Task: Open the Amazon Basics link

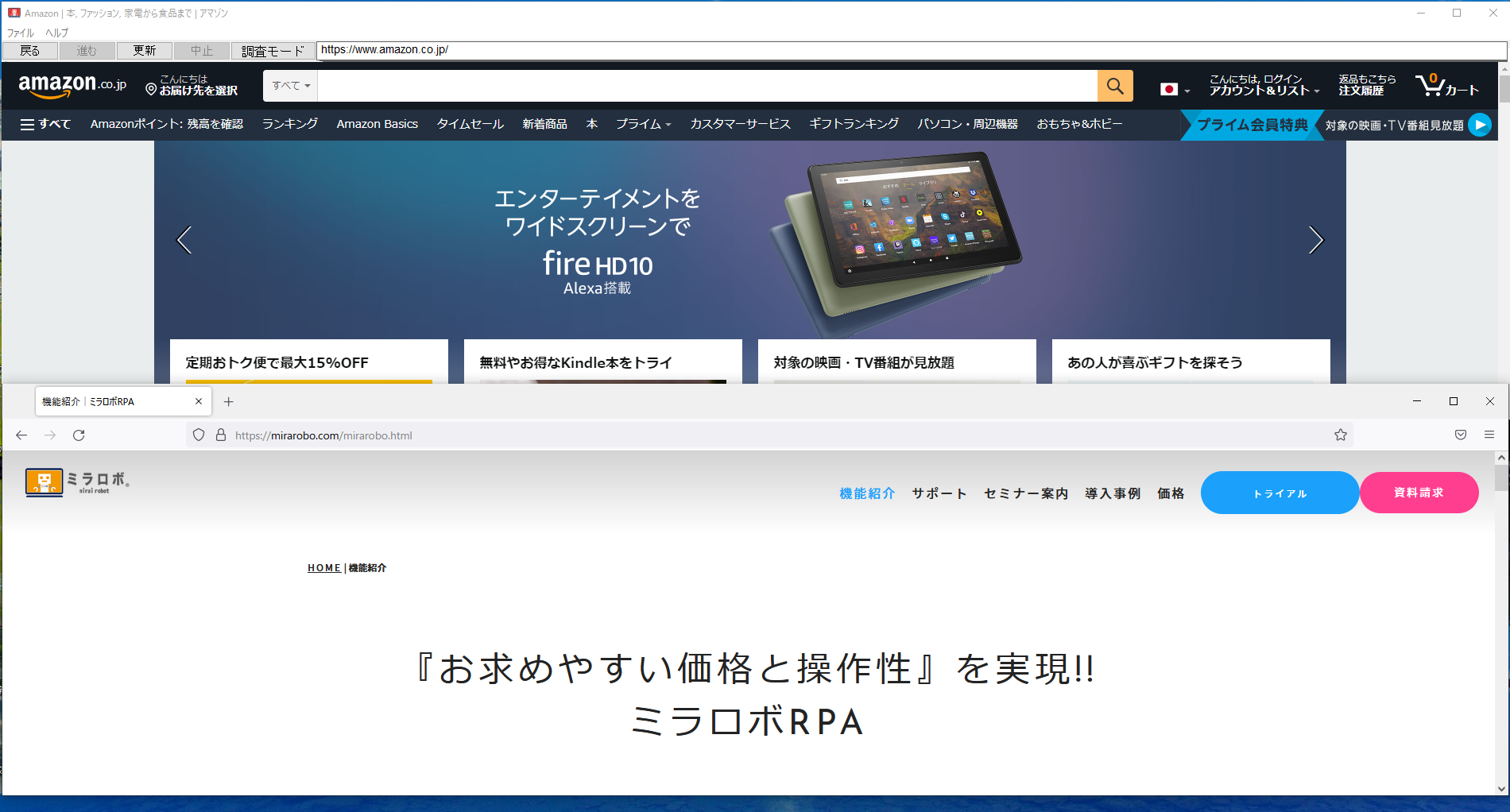Action: click(x=377, y=124)
